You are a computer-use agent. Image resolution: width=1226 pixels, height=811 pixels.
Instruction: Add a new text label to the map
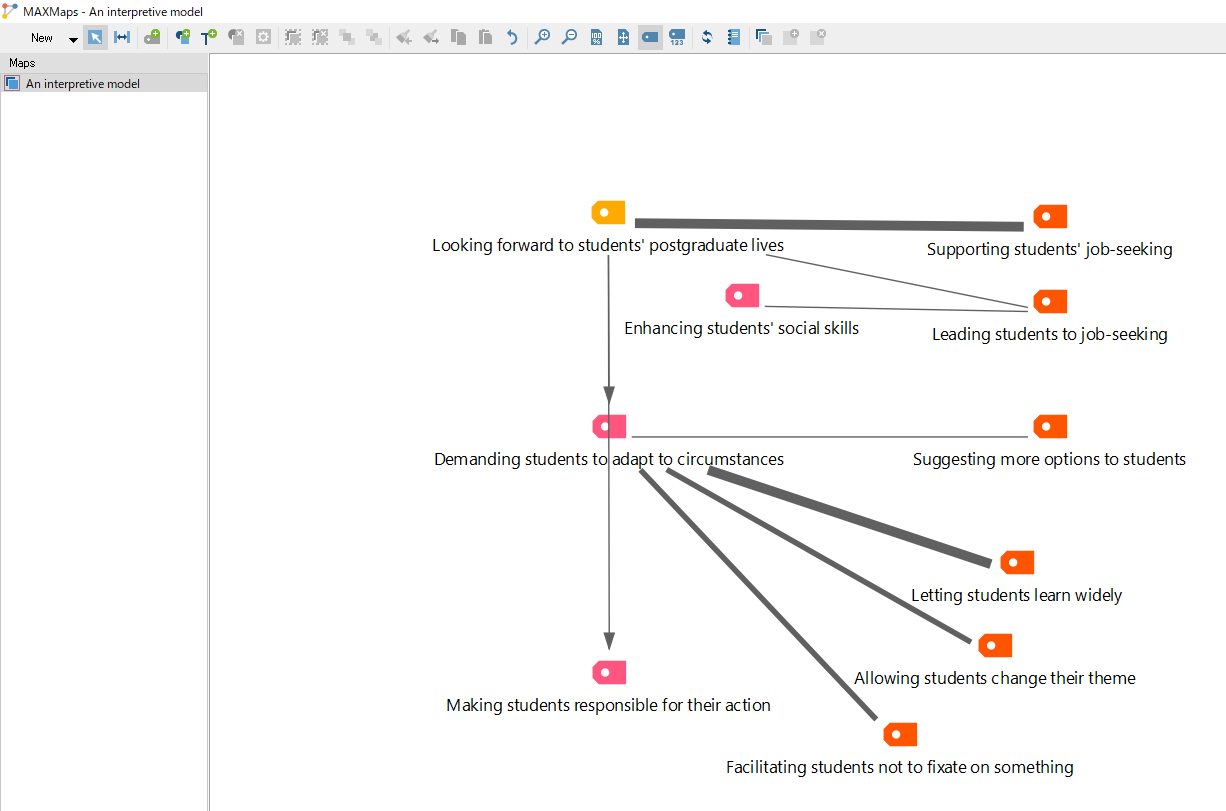pyautogui.click(x=209, y=38)
